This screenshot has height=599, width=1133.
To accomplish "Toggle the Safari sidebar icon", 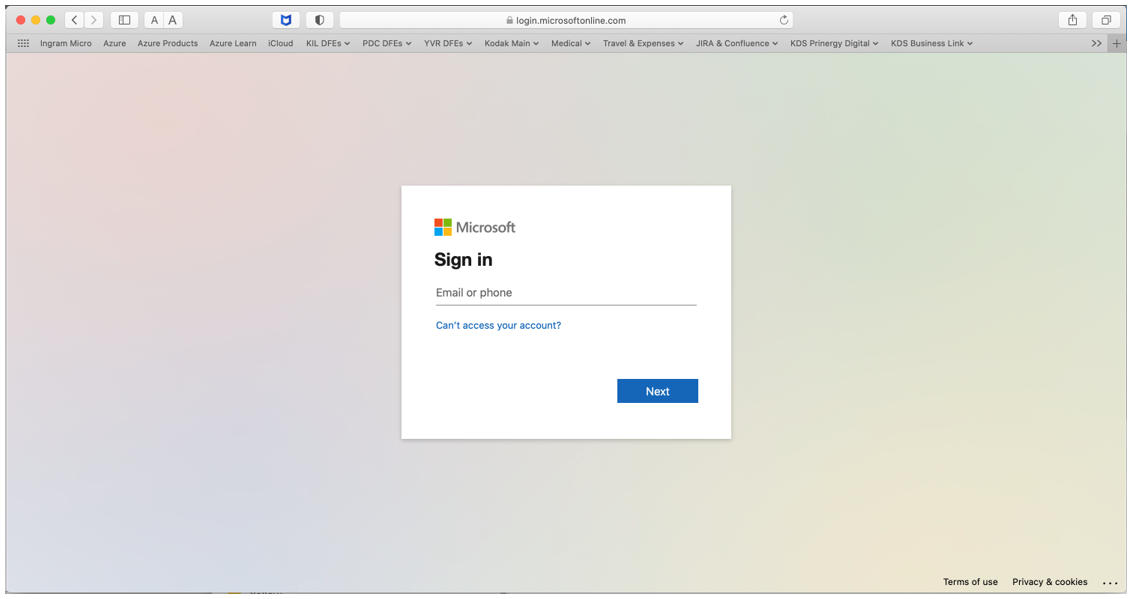I will 124,20.
